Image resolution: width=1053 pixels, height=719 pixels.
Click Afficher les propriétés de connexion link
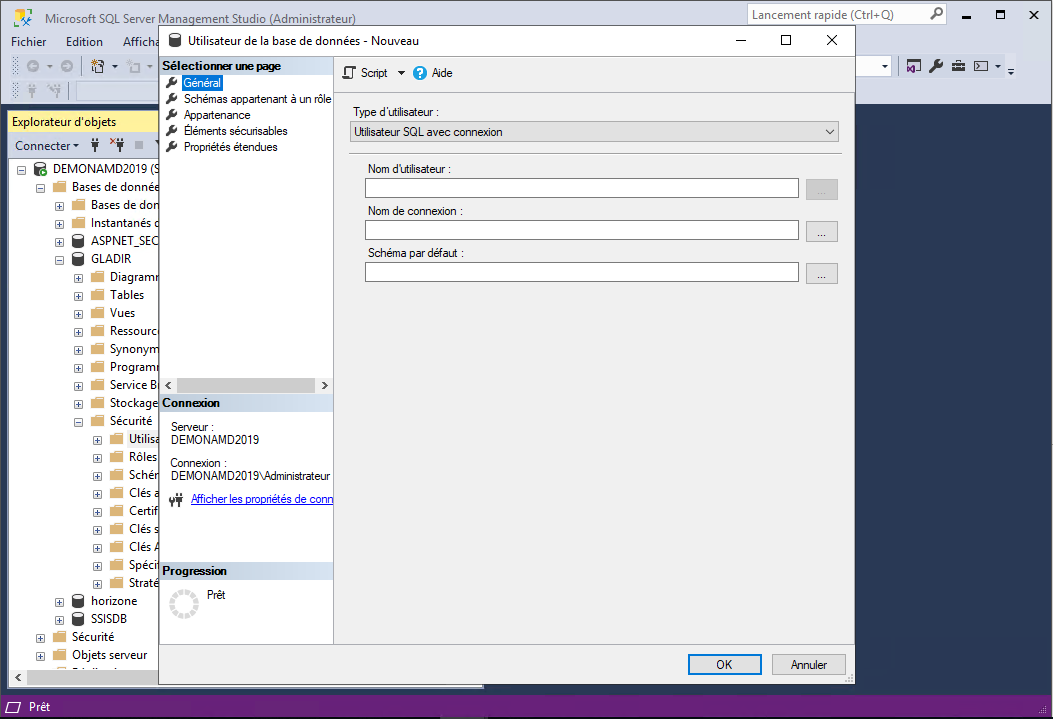[x=261, y=499]
